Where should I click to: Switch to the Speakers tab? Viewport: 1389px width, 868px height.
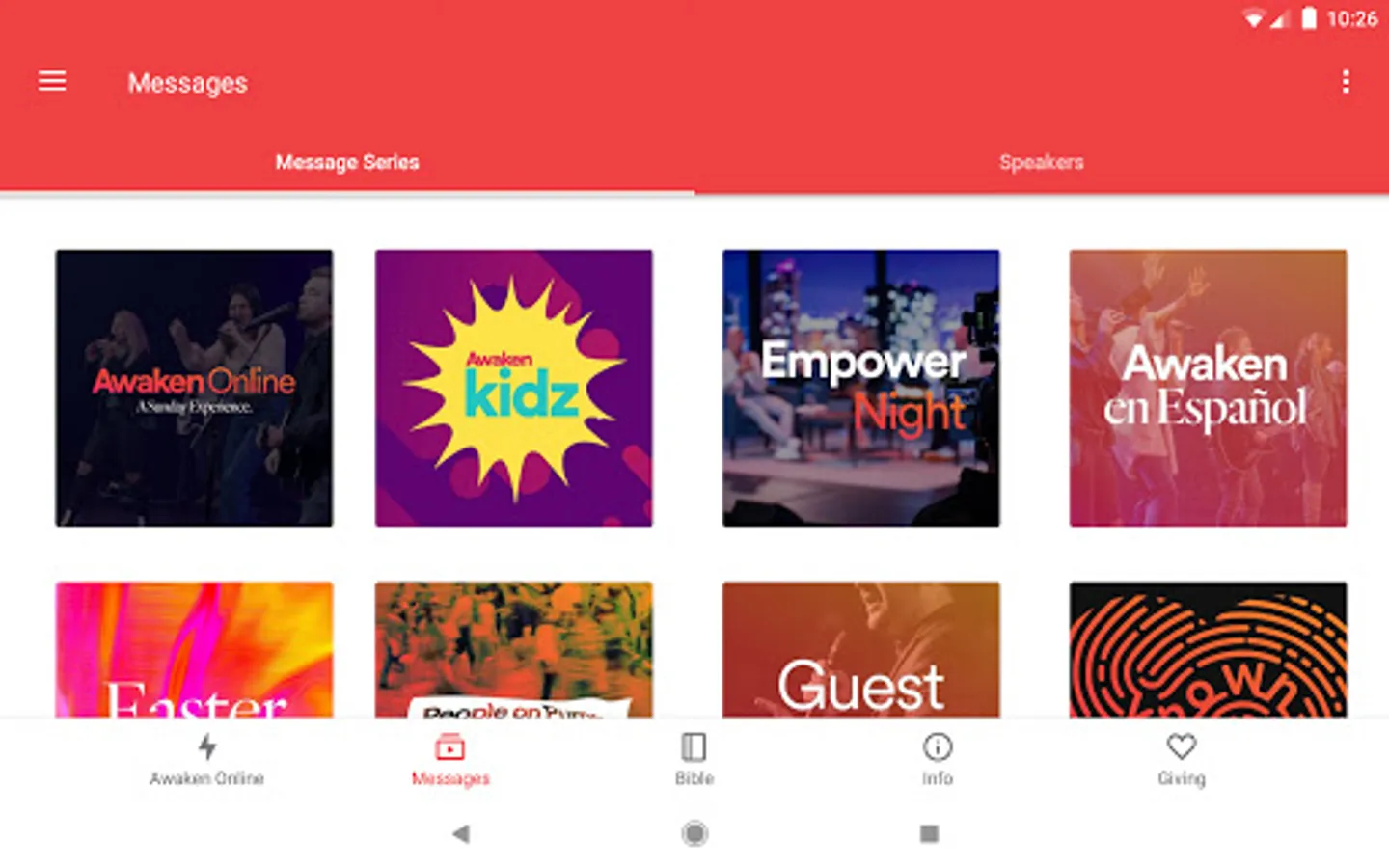[x=1042, y=162]
